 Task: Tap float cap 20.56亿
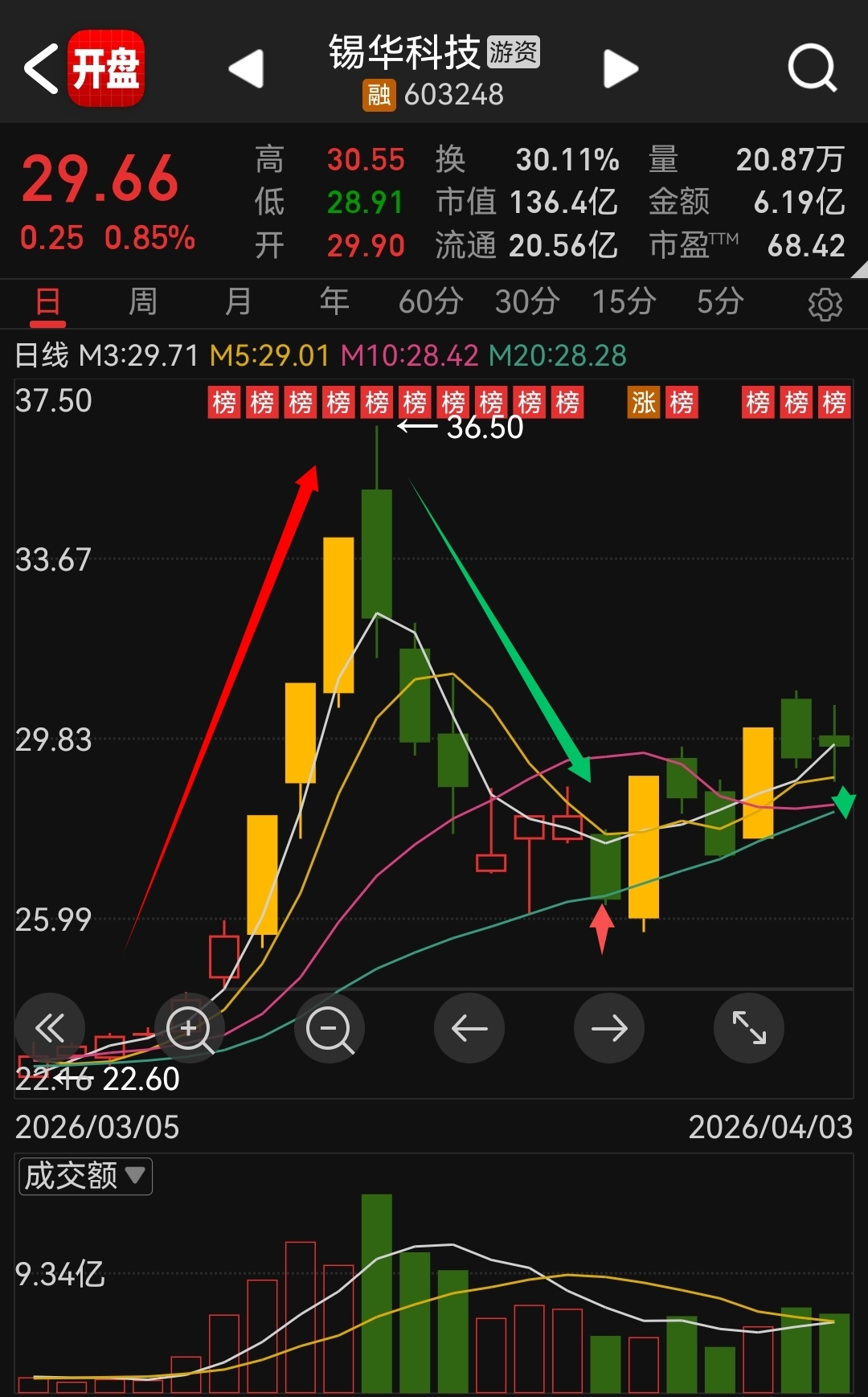click(x=563, y=246)
